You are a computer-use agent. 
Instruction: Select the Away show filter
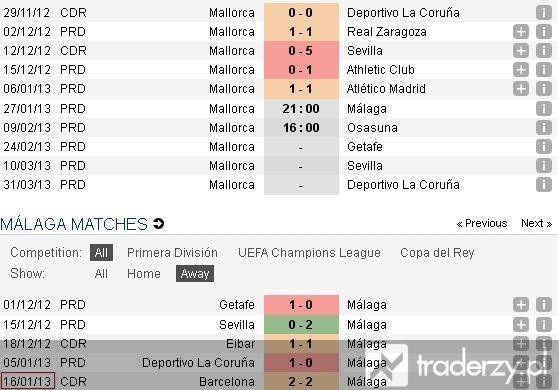[x=195, y=274]
